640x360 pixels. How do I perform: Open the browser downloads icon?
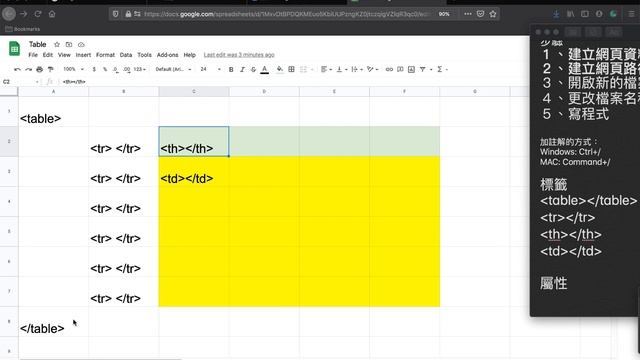pyautogui.click(x=556, y=14)
